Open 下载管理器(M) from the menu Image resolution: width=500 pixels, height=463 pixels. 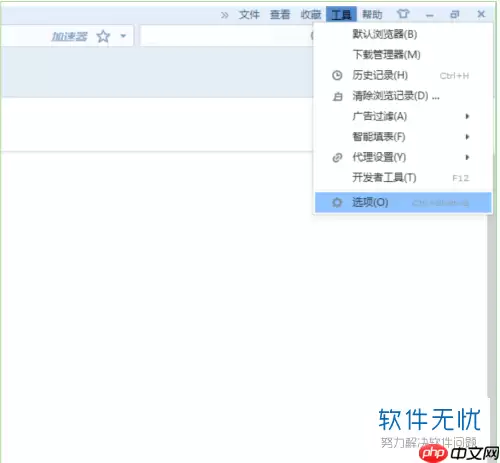pyautogui.click(x=403, y=54)
